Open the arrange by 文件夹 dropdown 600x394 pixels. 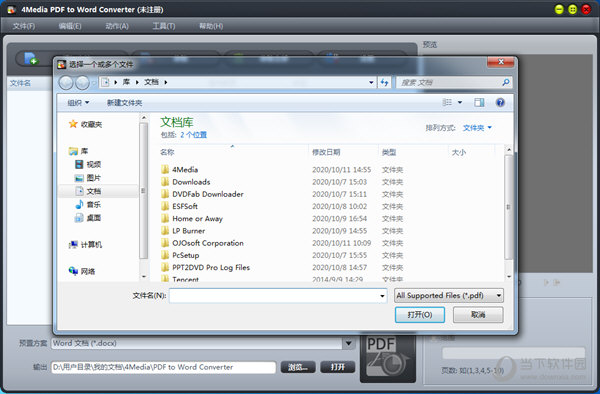[x=478, y=128]
